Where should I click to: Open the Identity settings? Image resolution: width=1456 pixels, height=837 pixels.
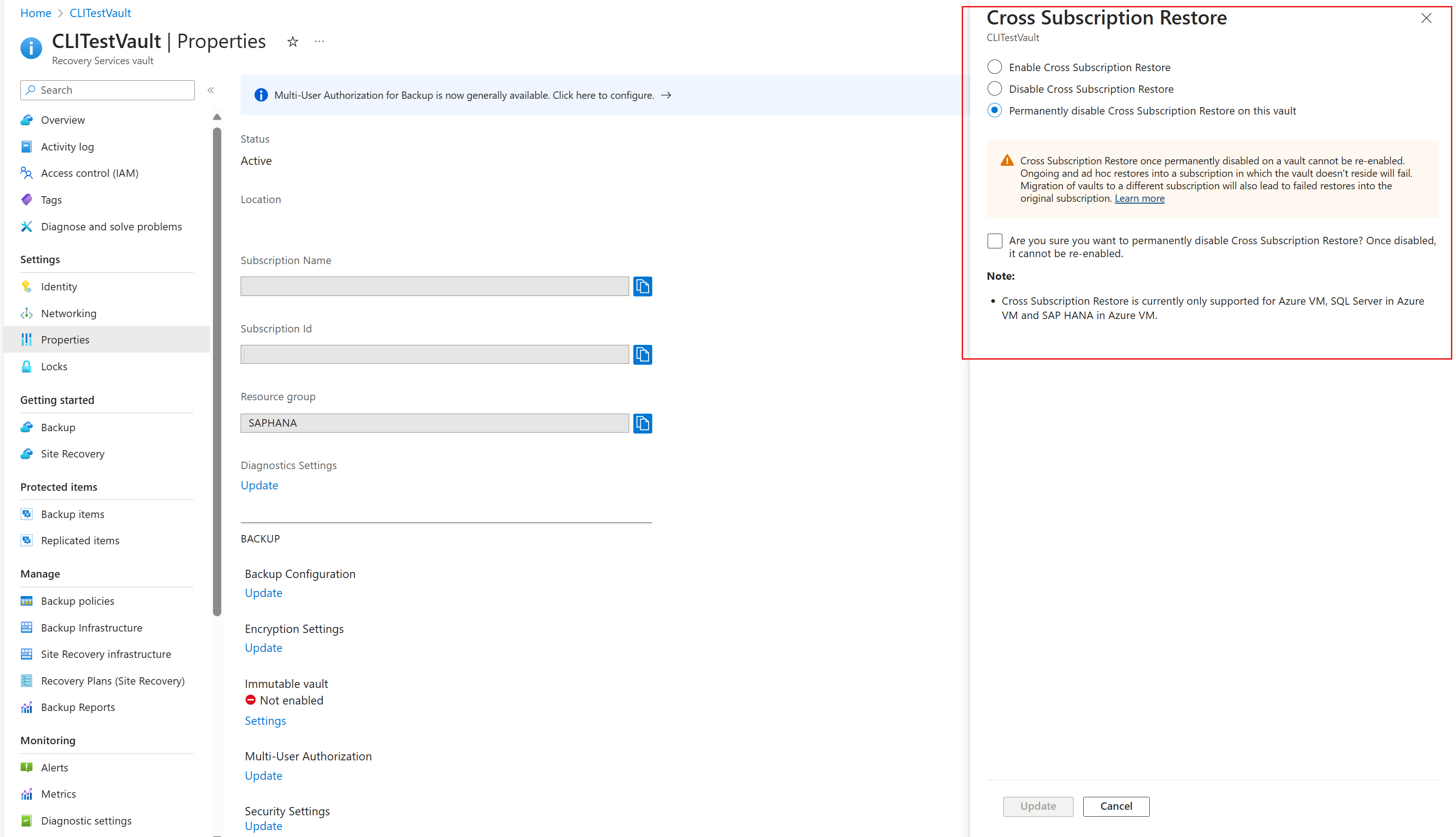point(59,286)
